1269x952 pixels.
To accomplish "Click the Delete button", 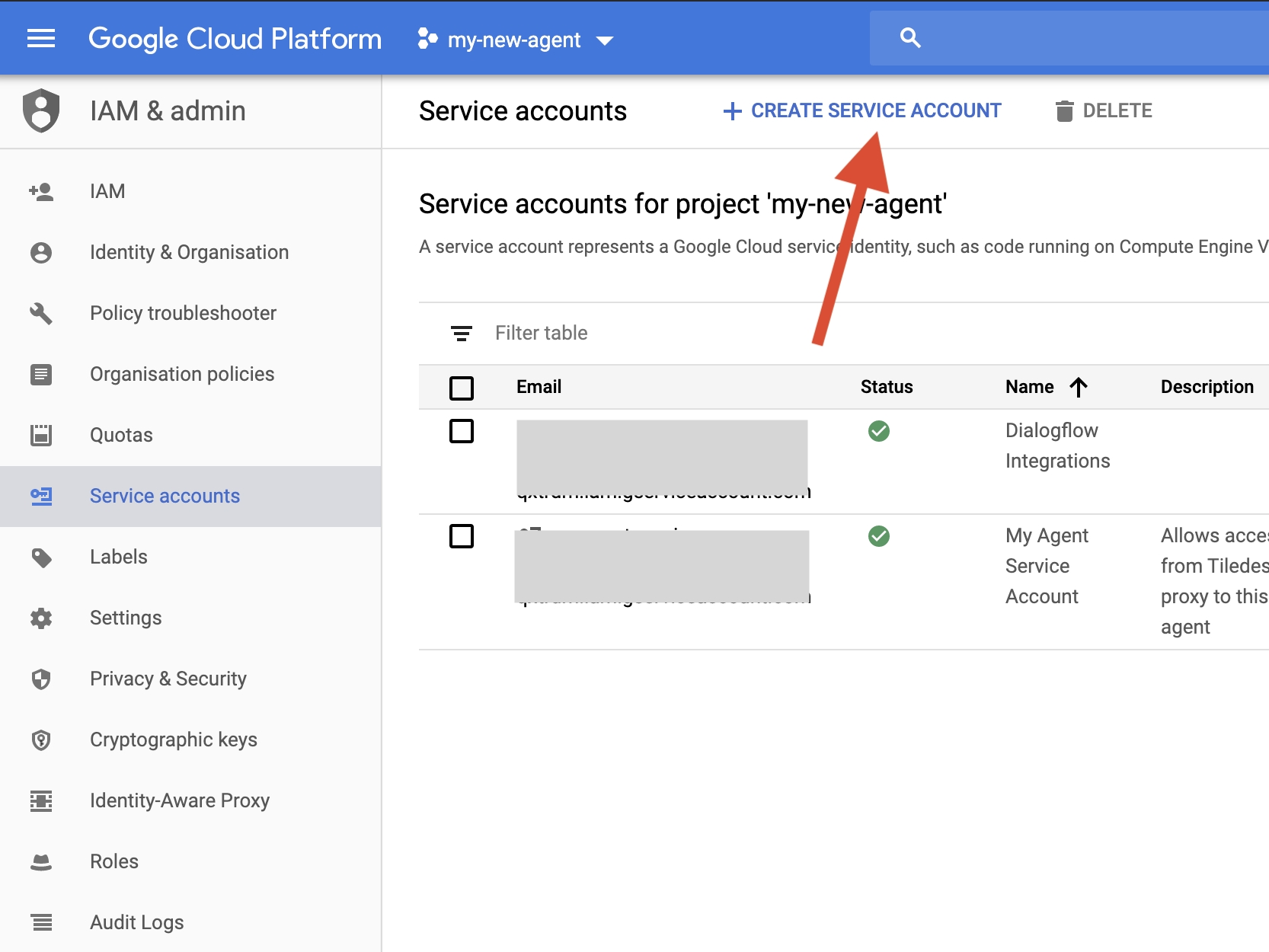I will (1104, 111).
